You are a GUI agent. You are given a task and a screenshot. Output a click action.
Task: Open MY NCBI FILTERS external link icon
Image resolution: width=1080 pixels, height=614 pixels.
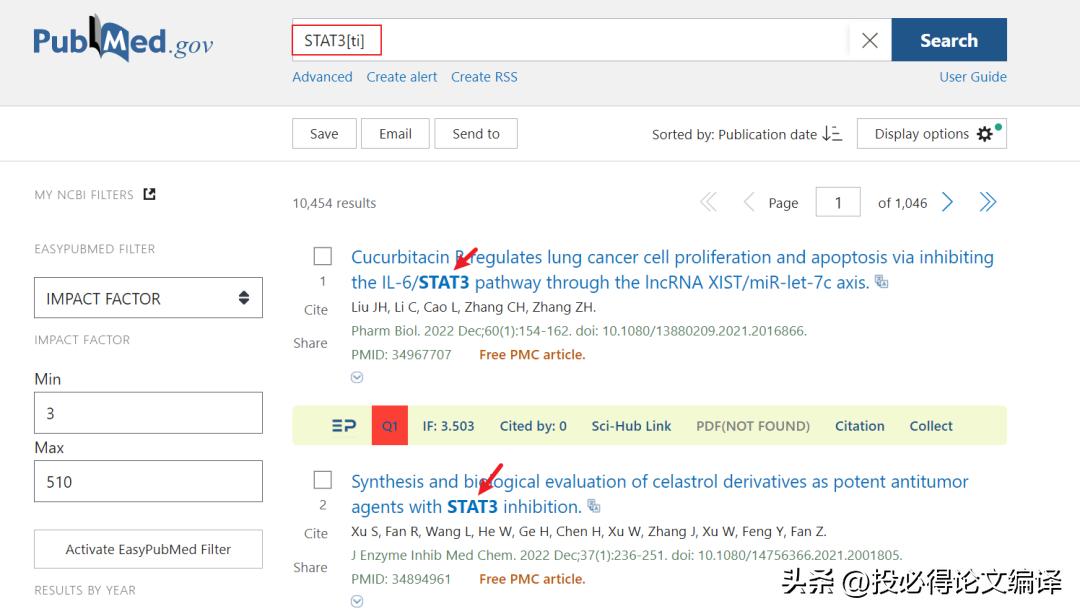coord(150,194)
